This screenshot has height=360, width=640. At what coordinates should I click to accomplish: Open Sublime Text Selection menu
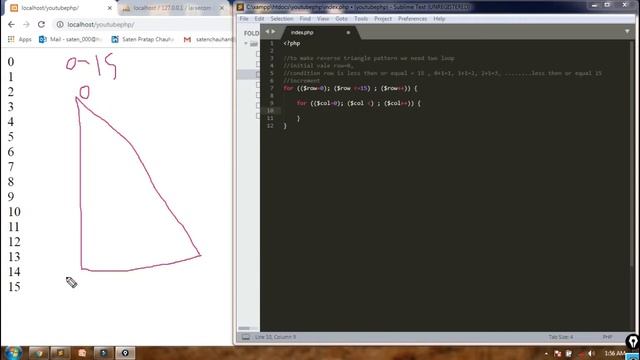pyautogui.click(x=282, y=19)
